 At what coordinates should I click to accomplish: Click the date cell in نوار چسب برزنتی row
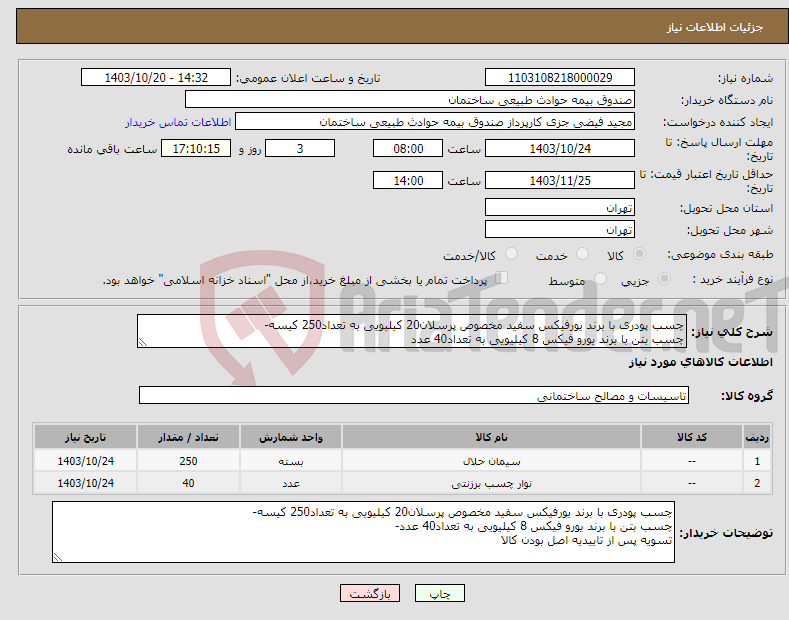click(x=86, y=483)
